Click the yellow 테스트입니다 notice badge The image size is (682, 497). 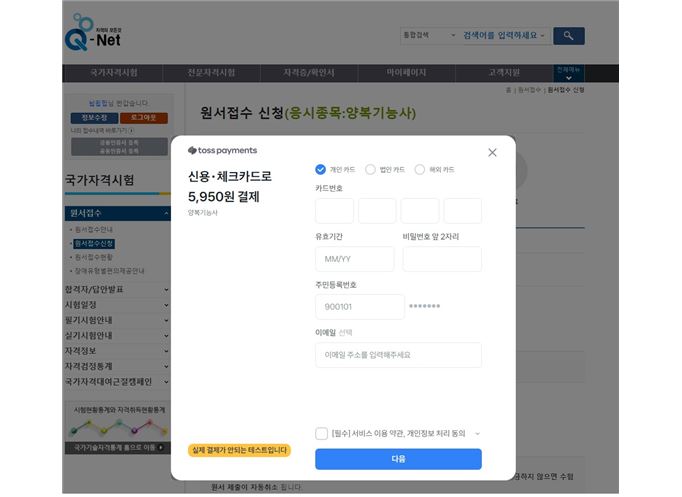[239, 450]
